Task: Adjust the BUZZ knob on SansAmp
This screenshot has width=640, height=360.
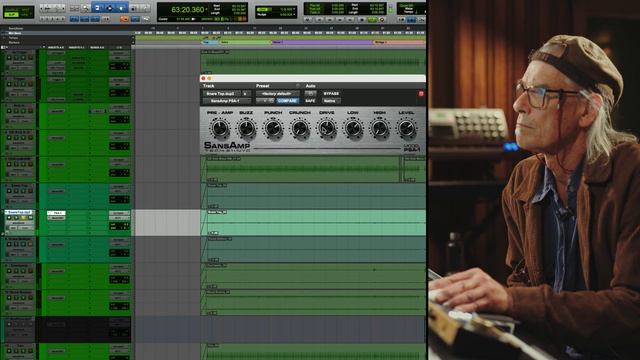Action: 246,129
